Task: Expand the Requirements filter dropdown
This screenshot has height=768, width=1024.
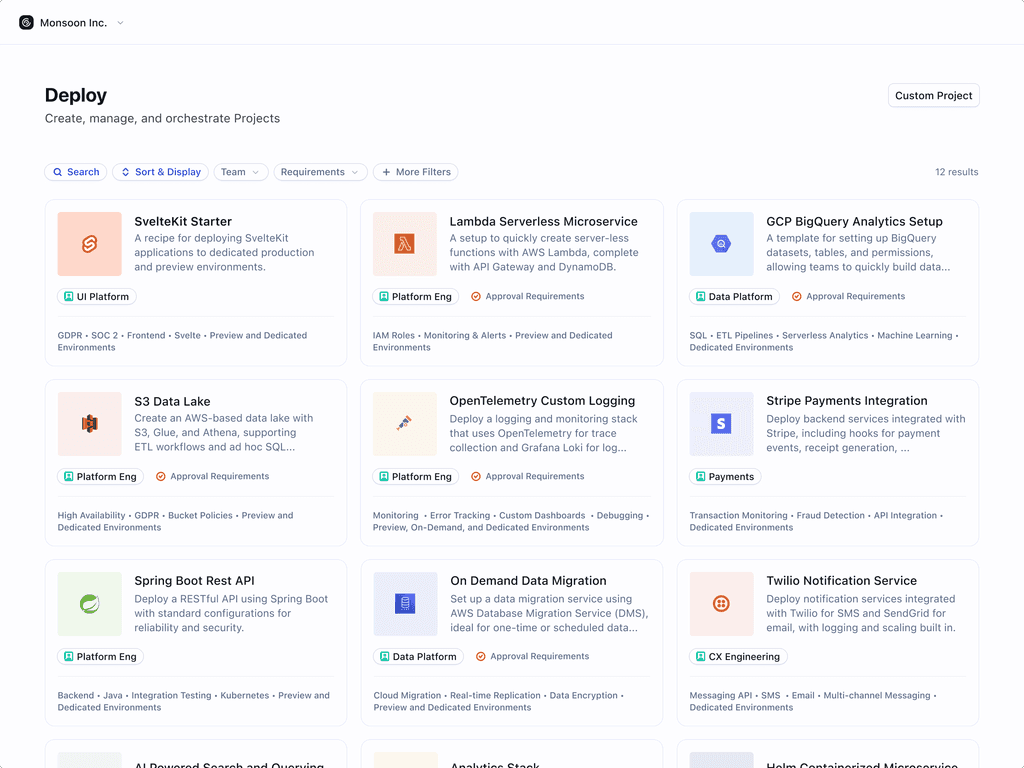Action: [319, 171]
